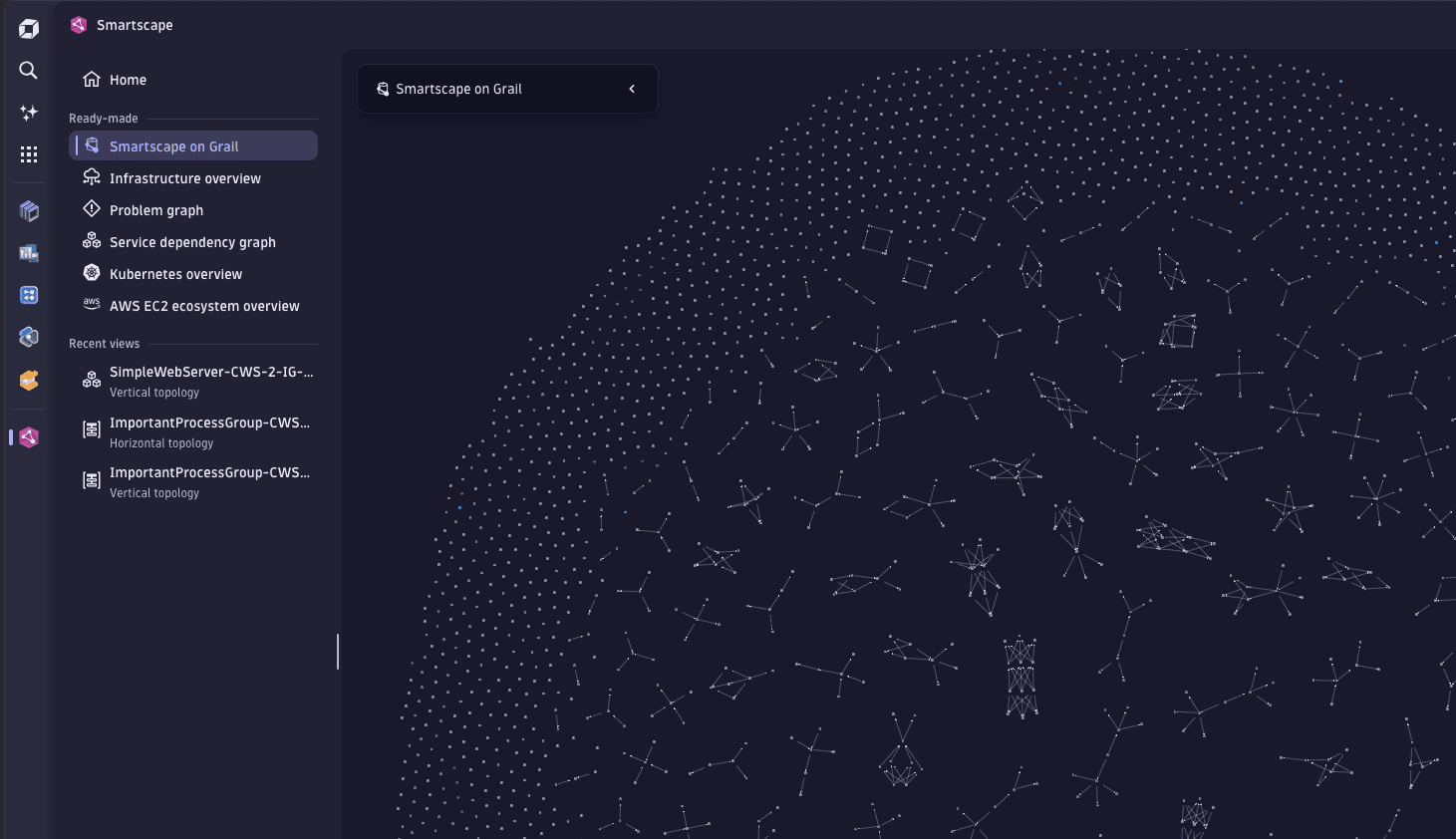The width and height of the screenshot is (1456, 839).
Task: Click the tall node cluster in the topology map
Action: [x=1019, y=678]
